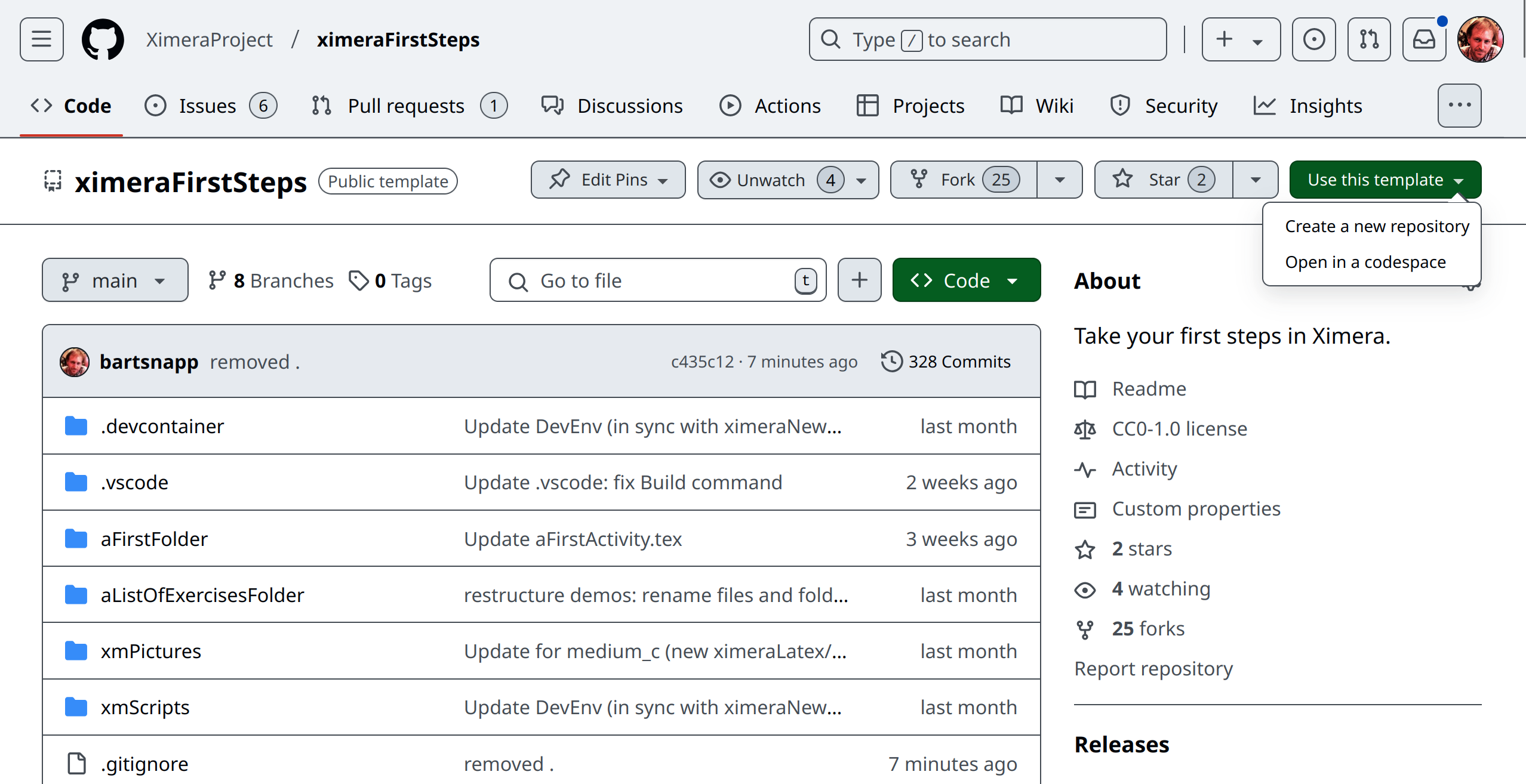The height and width of the screenshot is (784, 1526).
Task: Click the plus button next to Go to file
Action: [x=859, y=280]
